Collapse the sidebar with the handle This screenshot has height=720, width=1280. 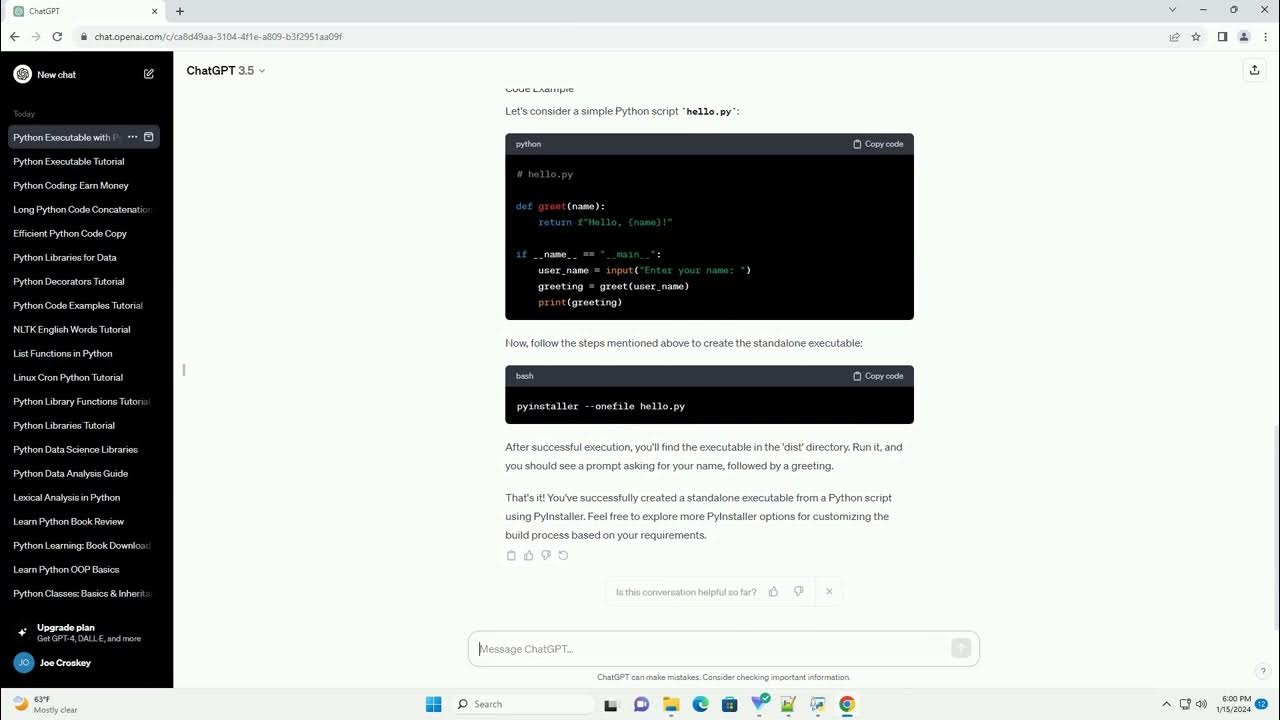(x=184, y=370)
